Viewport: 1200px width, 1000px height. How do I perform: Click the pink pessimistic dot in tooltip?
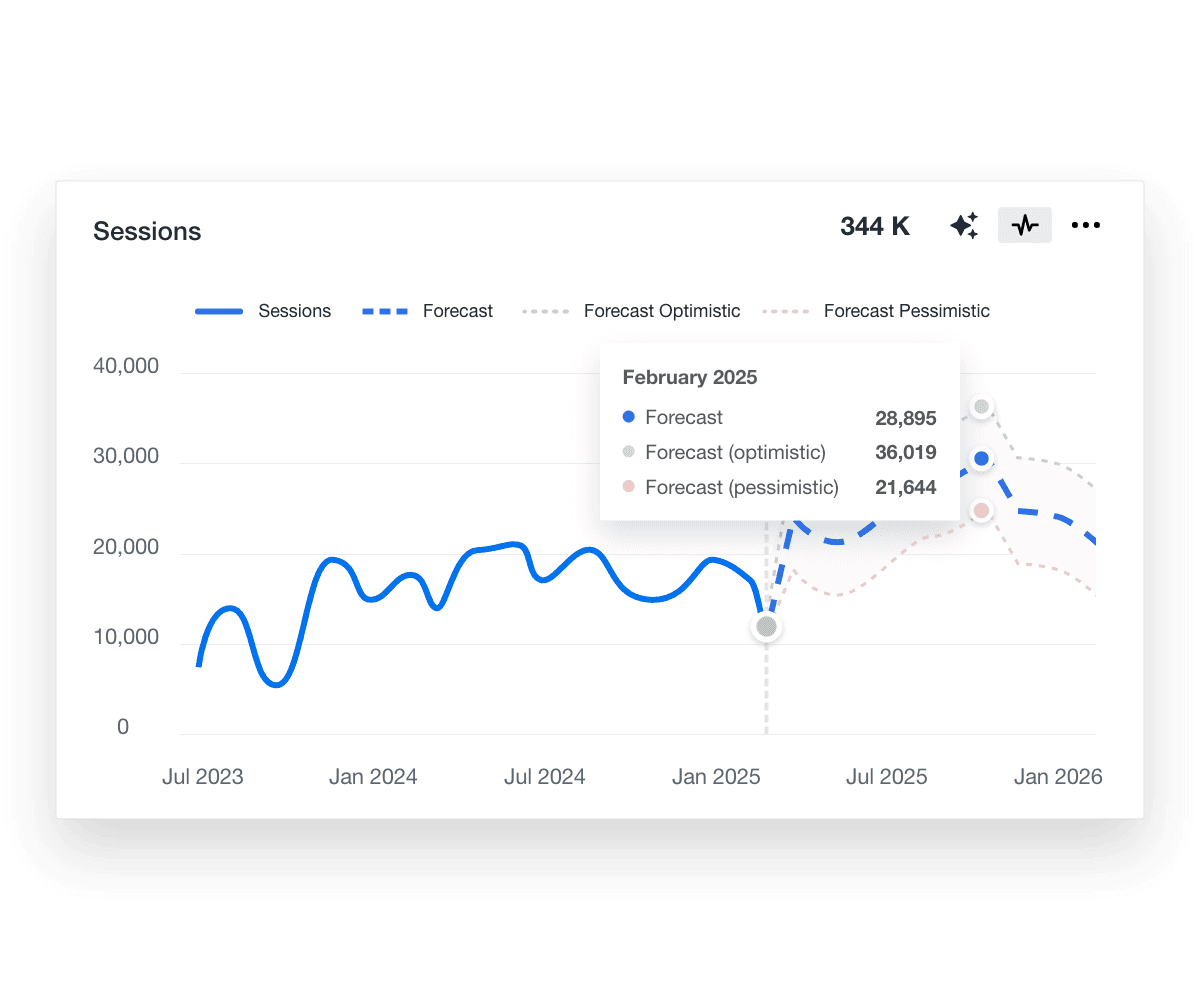(x=628, y=487)
